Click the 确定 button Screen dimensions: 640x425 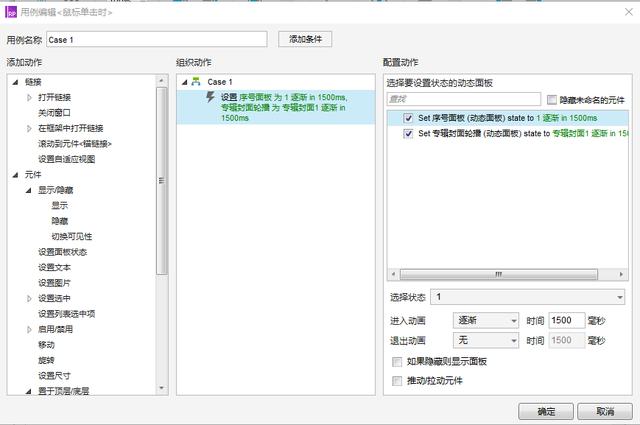(546, 411)
